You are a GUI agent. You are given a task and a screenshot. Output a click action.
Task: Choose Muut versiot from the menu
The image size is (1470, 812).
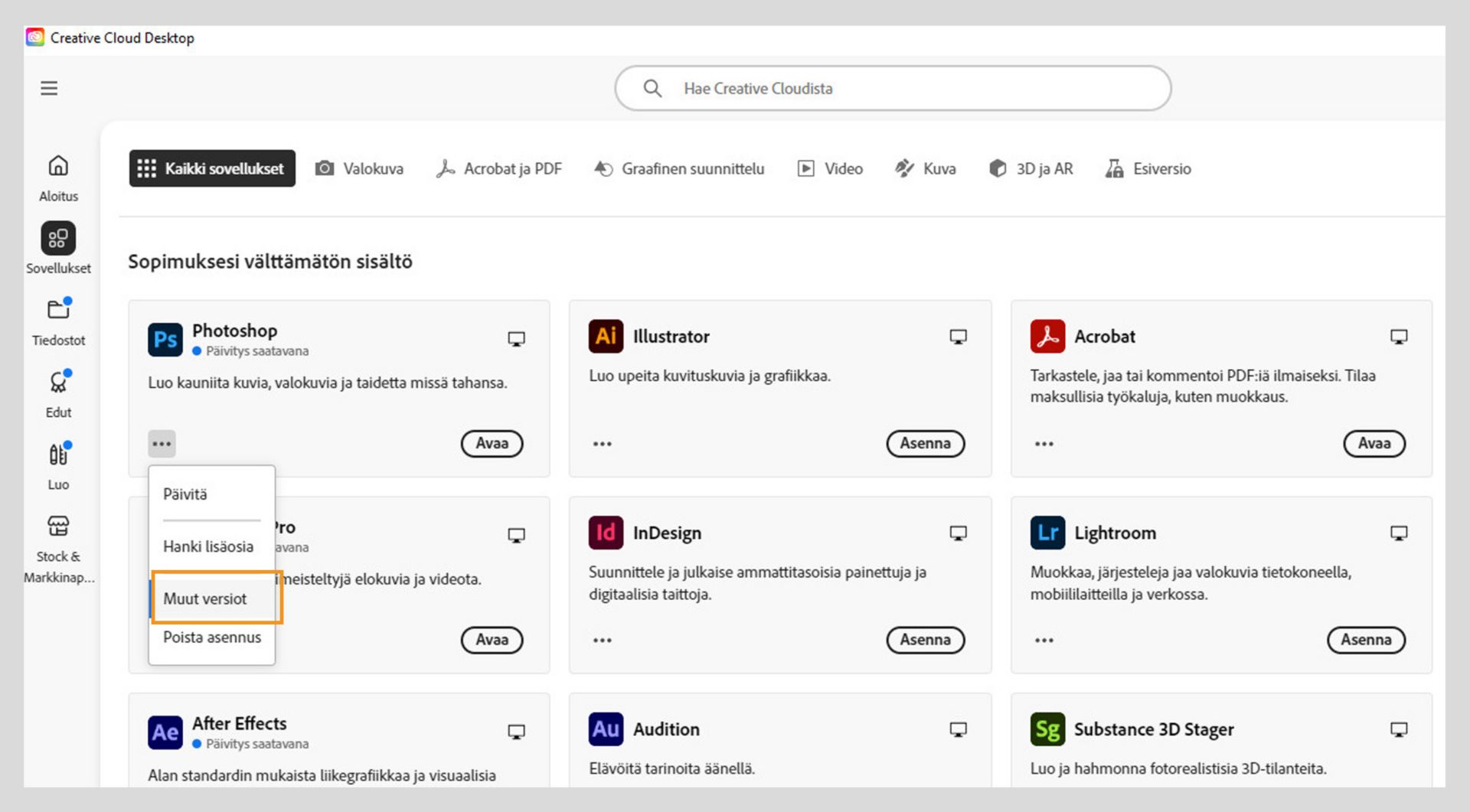(205, 598)
